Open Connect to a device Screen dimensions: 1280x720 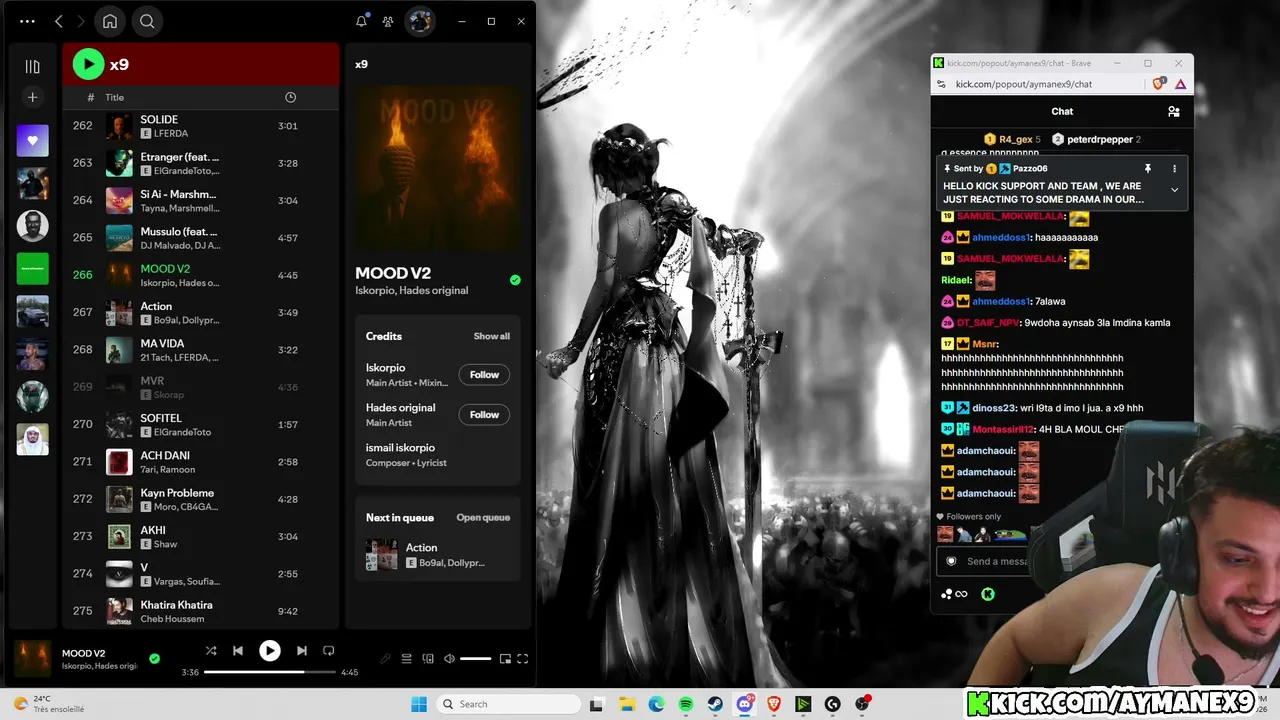[428, 659]
